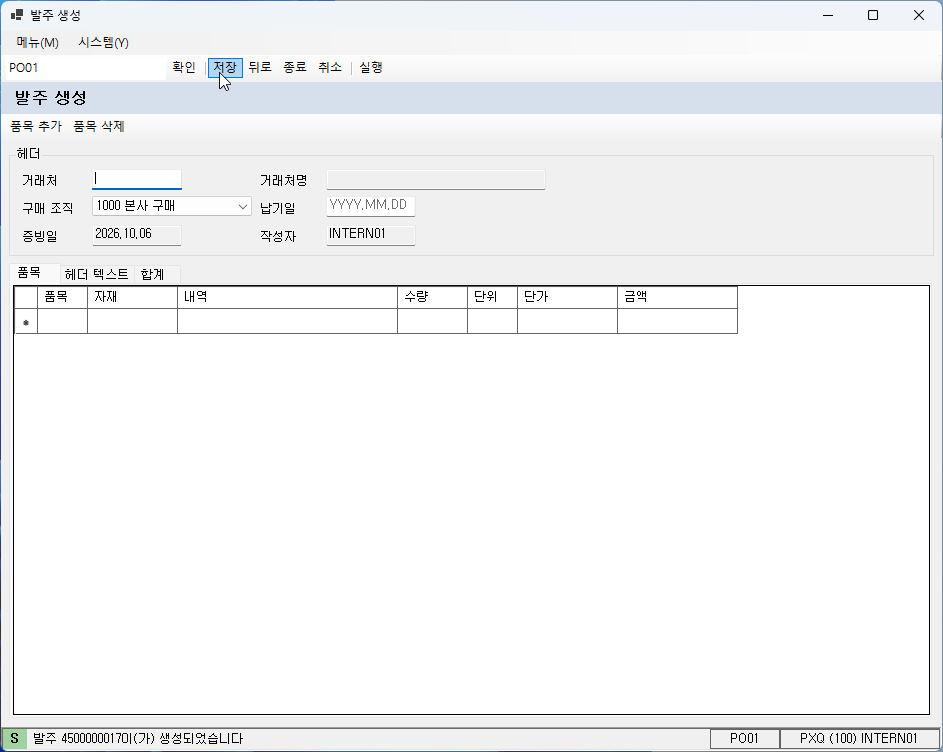Cancel with the 취소 toolbar button
Viewport: 943px width, 752px height.
pos(330,67)
